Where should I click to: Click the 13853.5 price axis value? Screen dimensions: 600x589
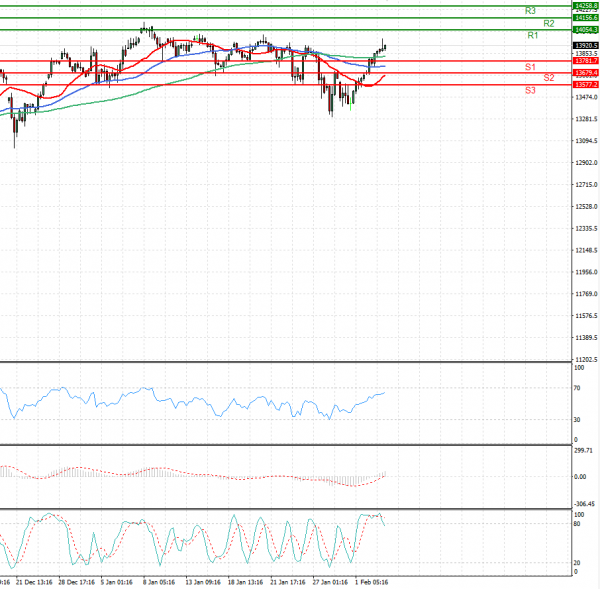click(586, 54)
